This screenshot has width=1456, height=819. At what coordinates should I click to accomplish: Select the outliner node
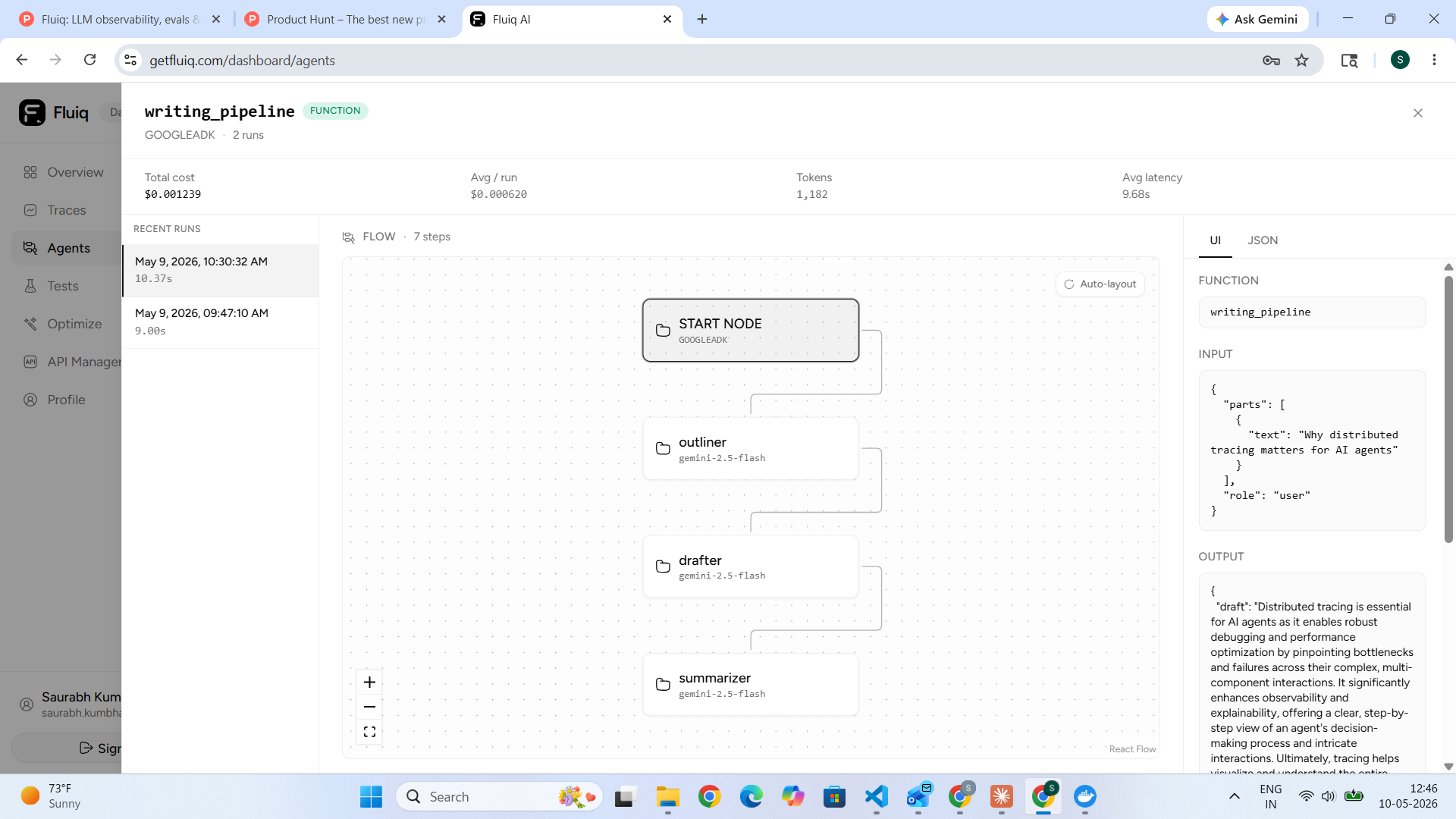click(x=751, y=448)
